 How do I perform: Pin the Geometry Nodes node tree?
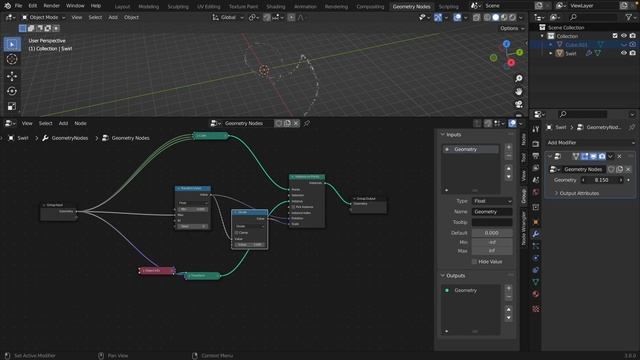[x=307, y=123]
